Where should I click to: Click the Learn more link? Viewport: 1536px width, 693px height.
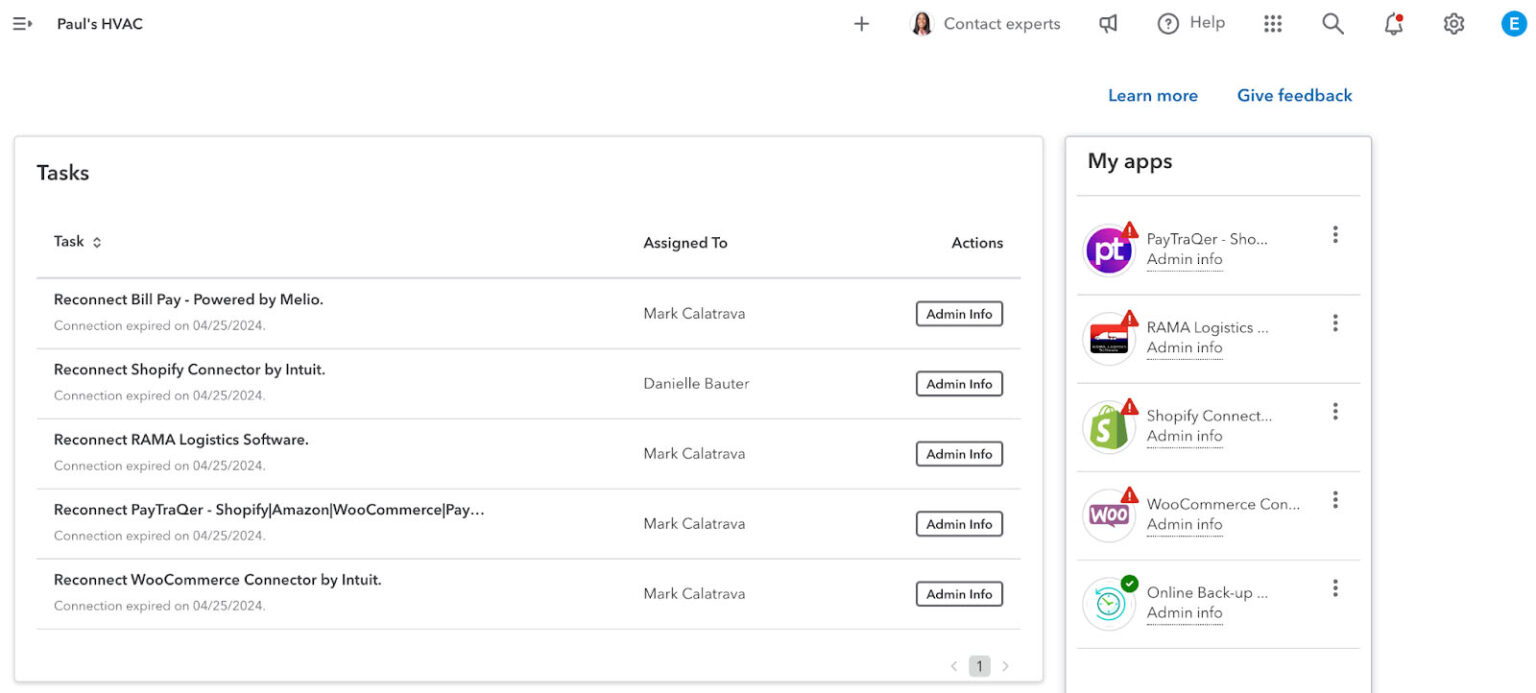click(x=1152, y=95)
